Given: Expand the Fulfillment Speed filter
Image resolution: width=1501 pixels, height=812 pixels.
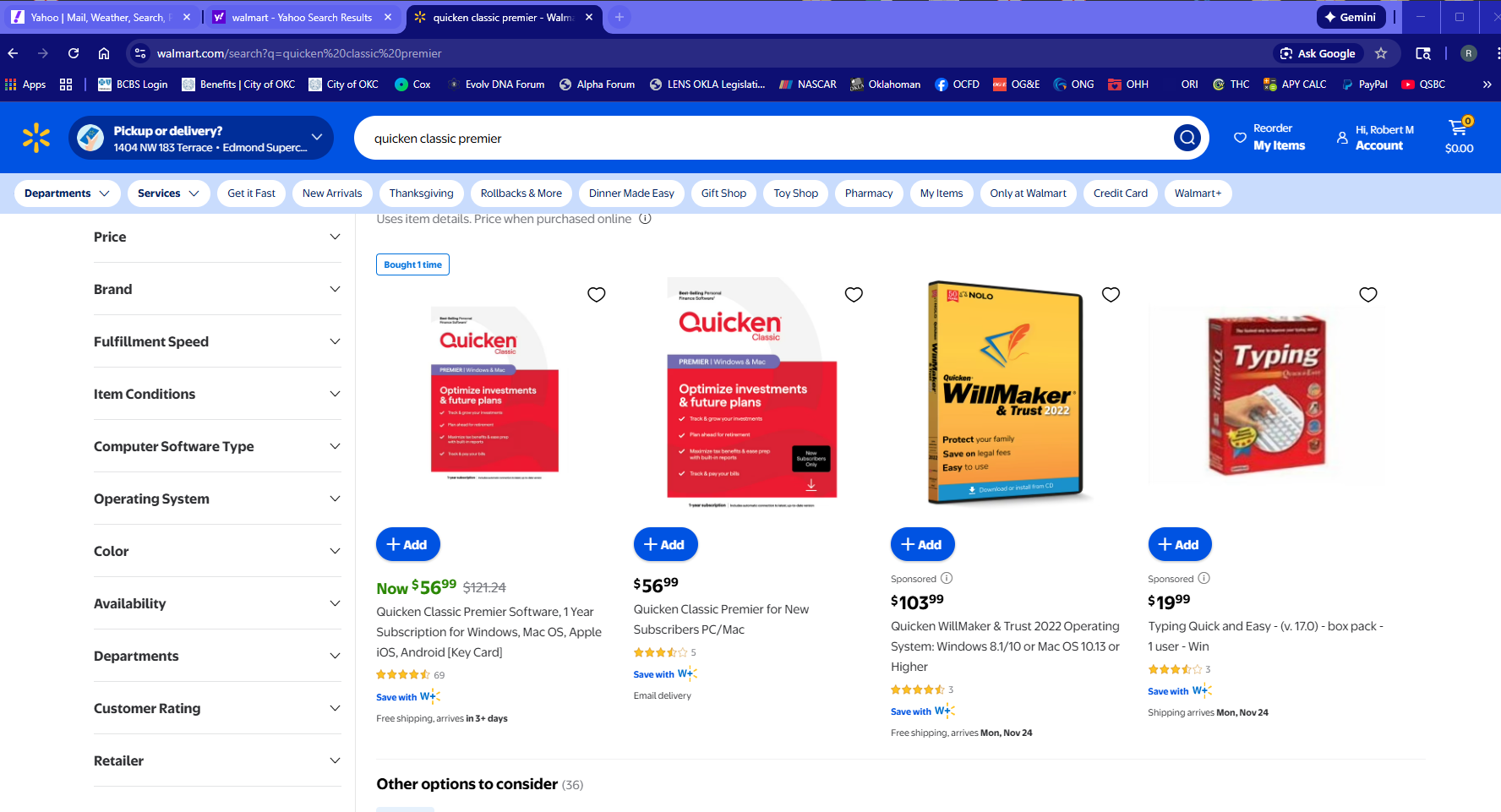Looking at the screenshot, I should [218, 341].
